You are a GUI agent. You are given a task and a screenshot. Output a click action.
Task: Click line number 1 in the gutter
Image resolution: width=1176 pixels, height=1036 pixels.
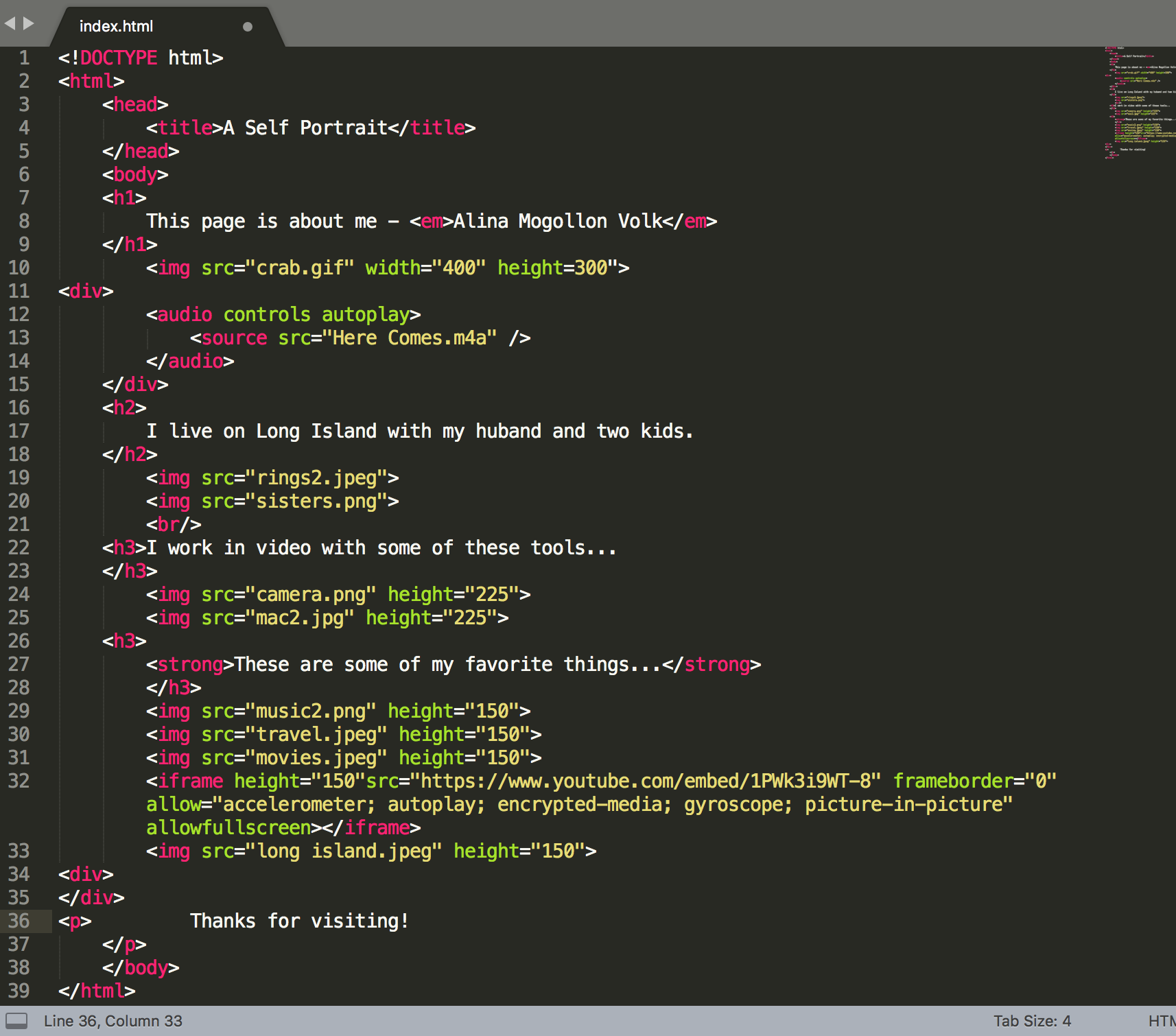pos(24,58)
